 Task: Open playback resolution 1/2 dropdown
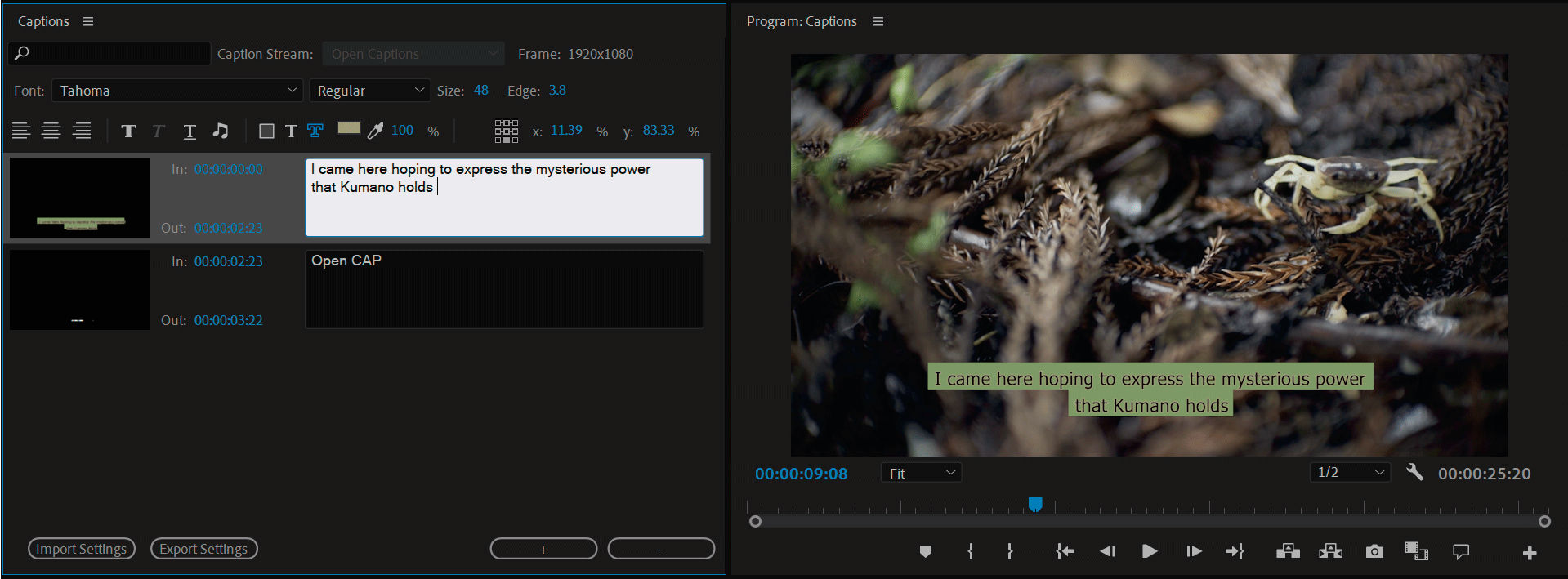tap(1350, 472)
